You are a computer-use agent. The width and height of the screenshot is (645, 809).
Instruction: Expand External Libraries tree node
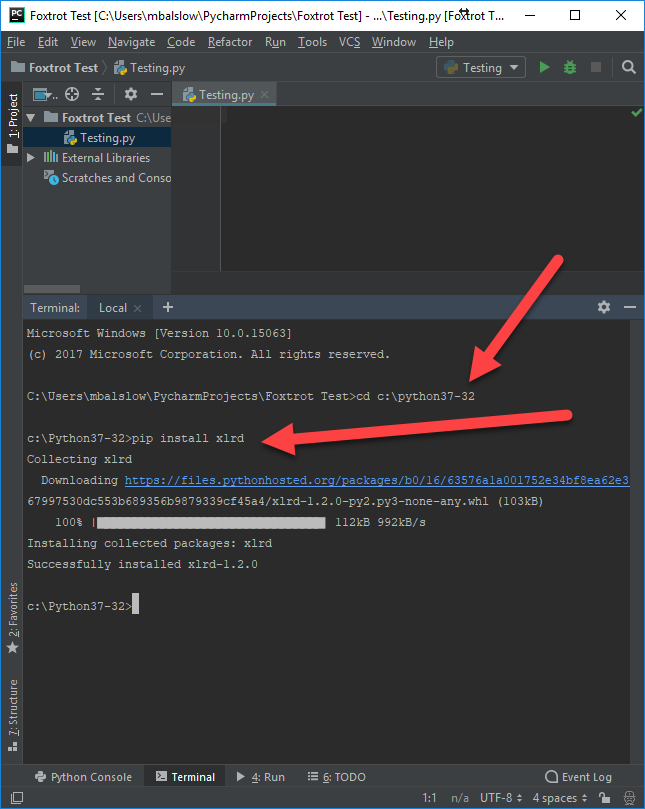click(30, 157)
